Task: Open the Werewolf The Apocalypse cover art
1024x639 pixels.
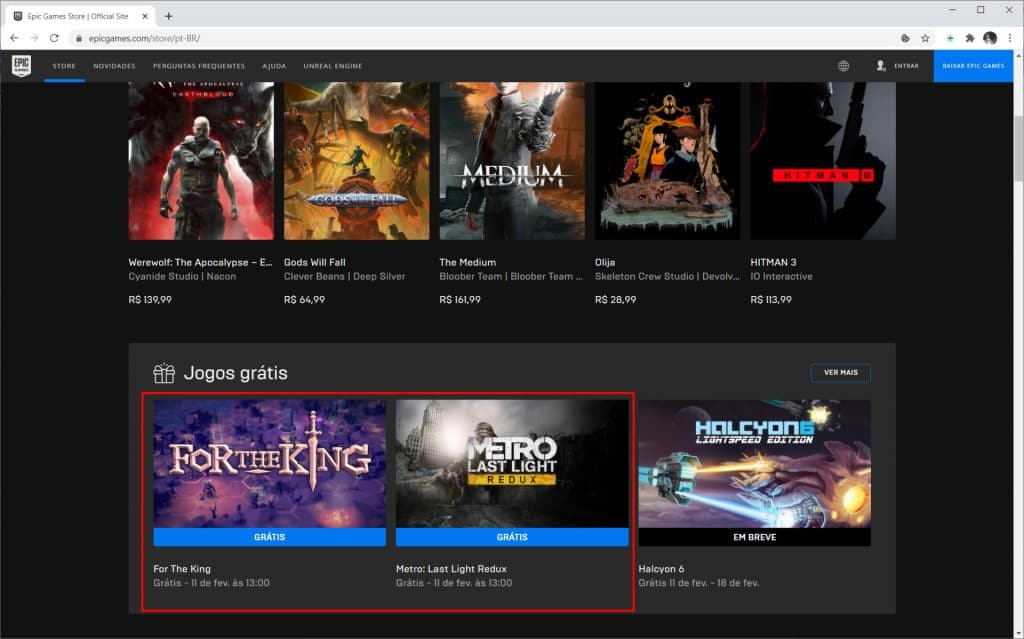Action: point(201,161)
